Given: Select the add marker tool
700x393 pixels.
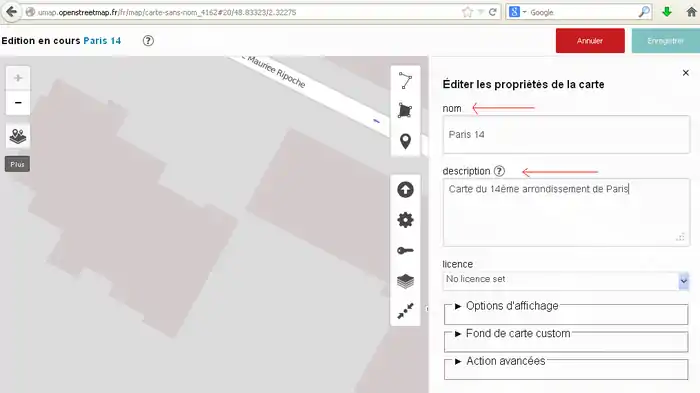Looking at the screenshot, I should (405, 141).
